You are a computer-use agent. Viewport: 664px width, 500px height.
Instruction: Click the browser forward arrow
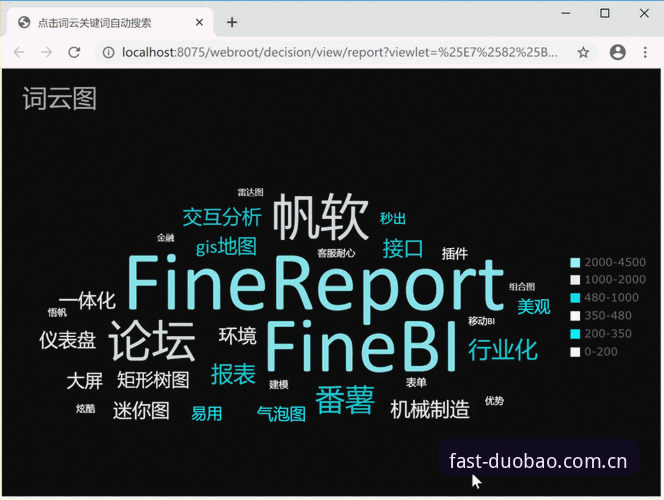[x=47, y=52]
